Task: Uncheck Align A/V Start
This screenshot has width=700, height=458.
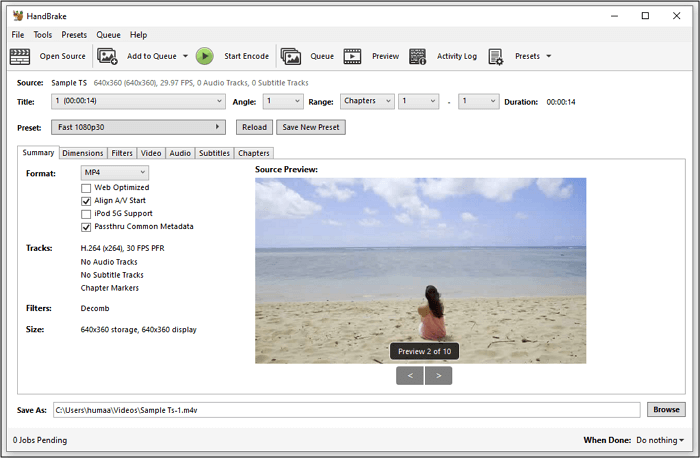Action: point(86,201)
